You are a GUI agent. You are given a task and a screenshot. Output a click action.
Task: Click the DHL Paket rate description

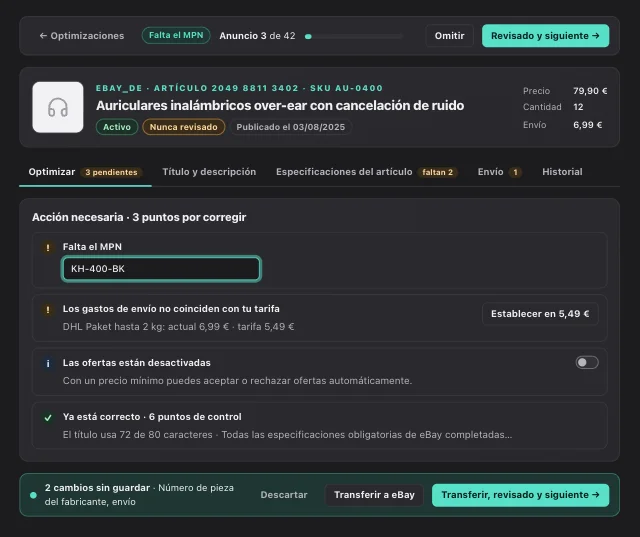(x=178, y=327)
